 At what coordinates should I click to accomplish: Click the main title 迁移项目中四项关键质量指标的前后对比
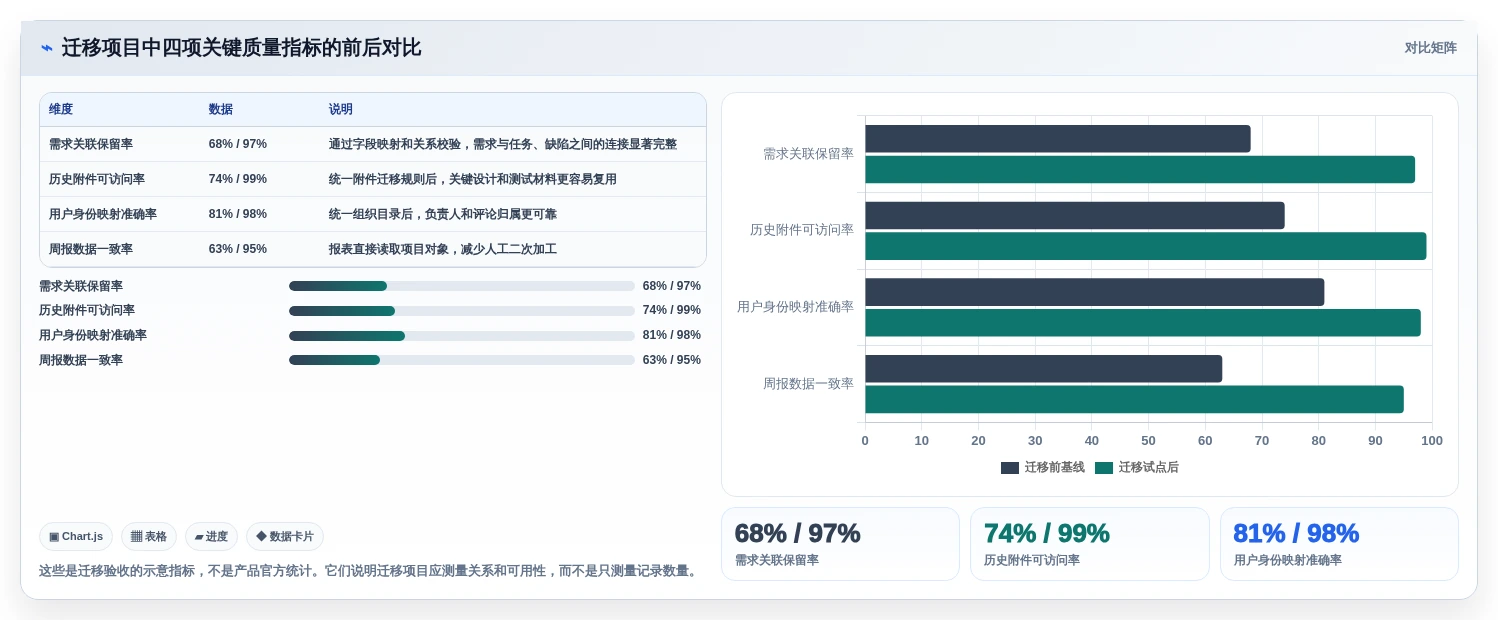point(241,48)
